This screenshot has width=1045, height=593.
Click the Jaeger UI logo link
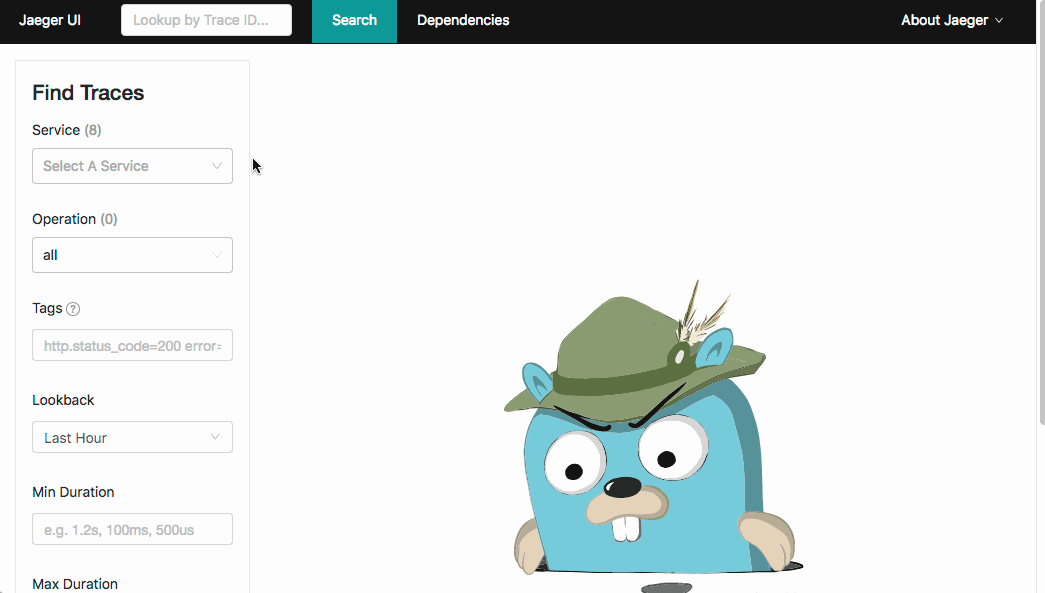[50, 20]
